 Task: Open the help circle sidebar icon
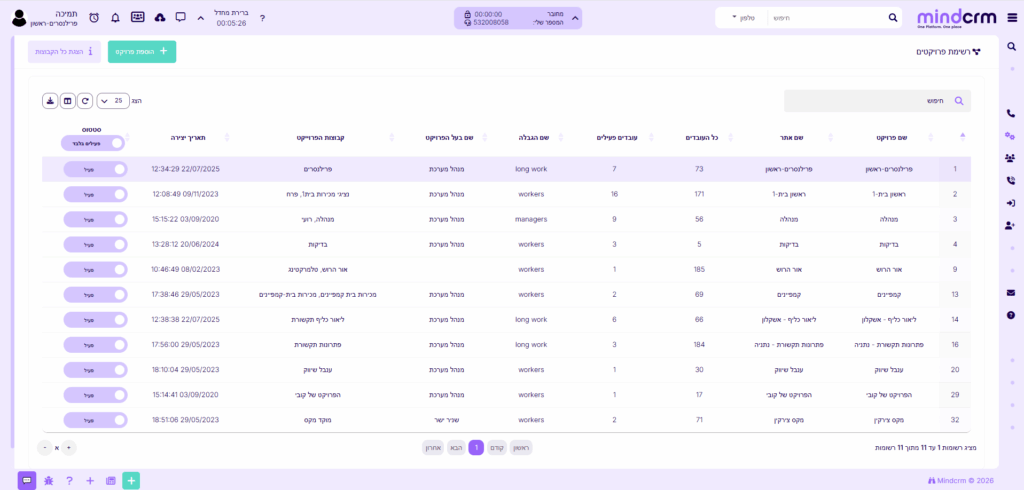tap(1011, 315)
